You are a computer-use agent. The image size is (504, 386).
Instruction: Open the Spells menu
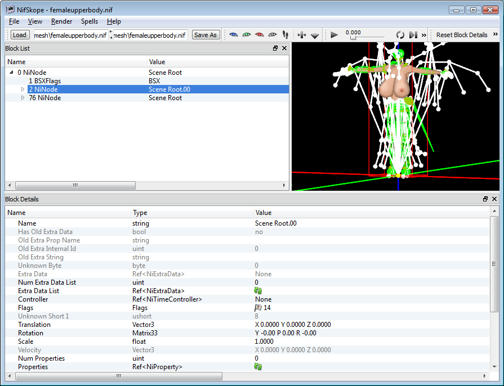click(x=89, y=22)
